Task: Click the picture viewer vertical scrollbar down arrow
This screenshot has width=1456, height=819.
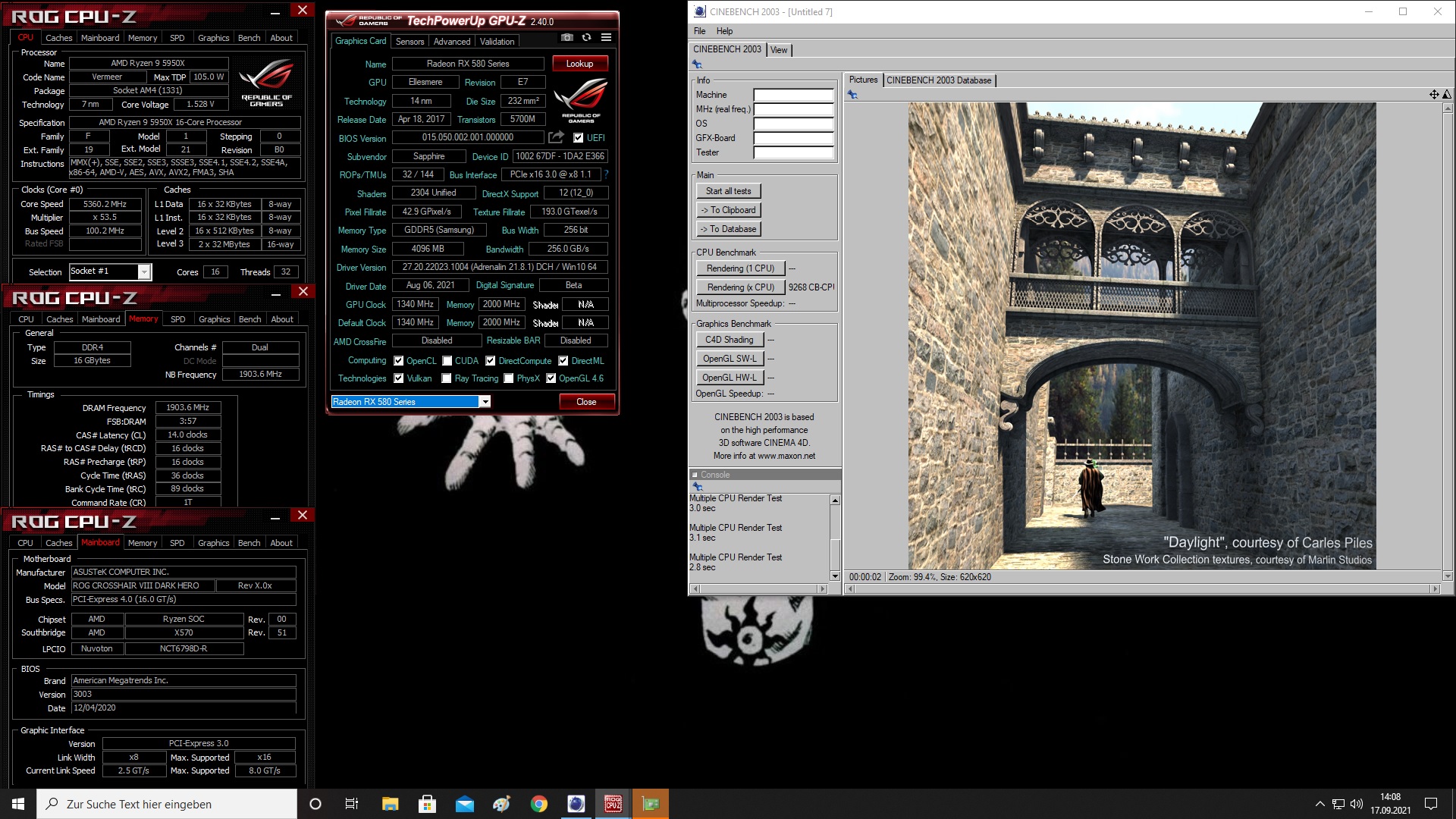Action: click(x=1447, y=576)
